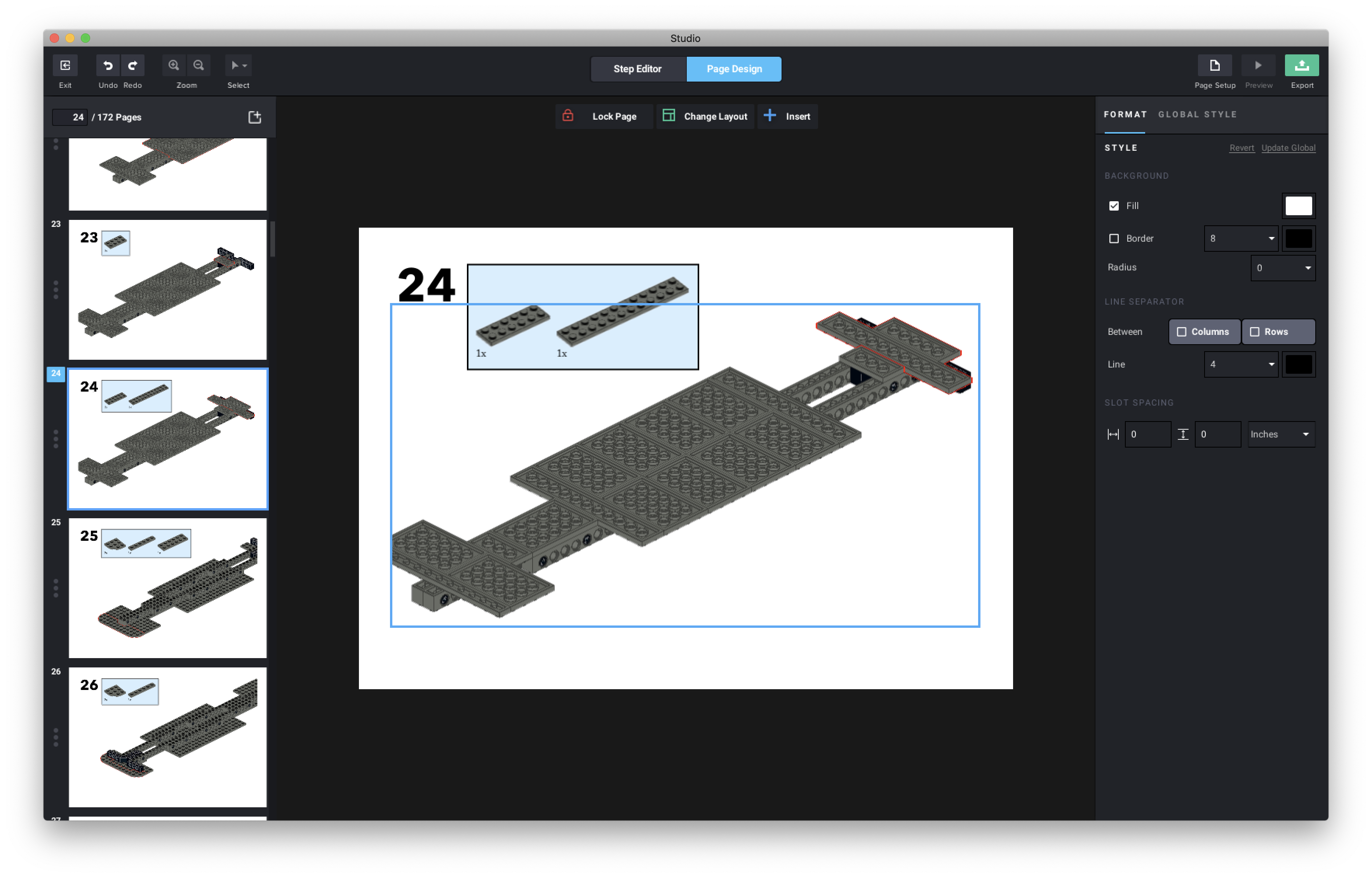Grab the drag handle dots beside page 23
This screenshot has width=1372, height=878.
pyautogui.click(x=56, y=290)
